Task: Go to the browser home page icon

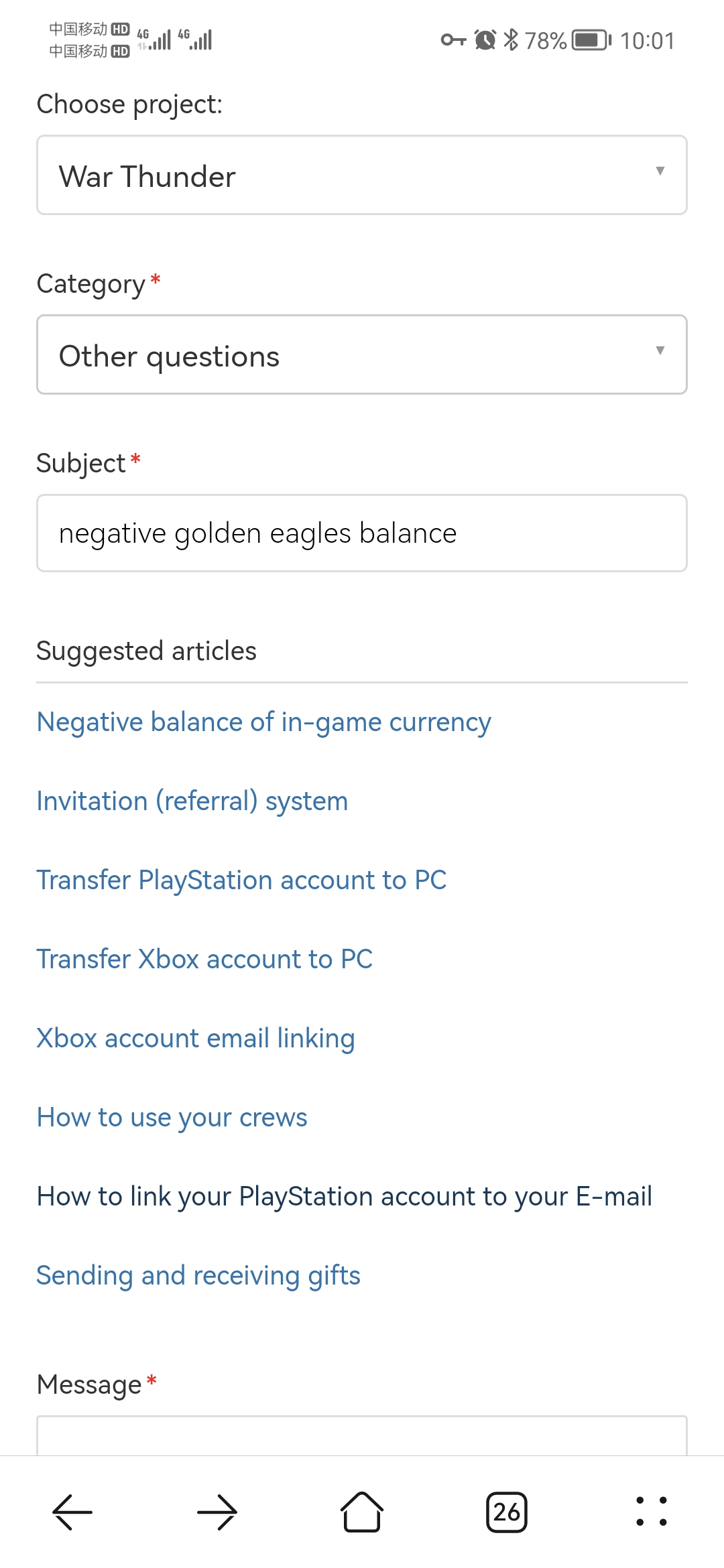Action: [362, 1512]
